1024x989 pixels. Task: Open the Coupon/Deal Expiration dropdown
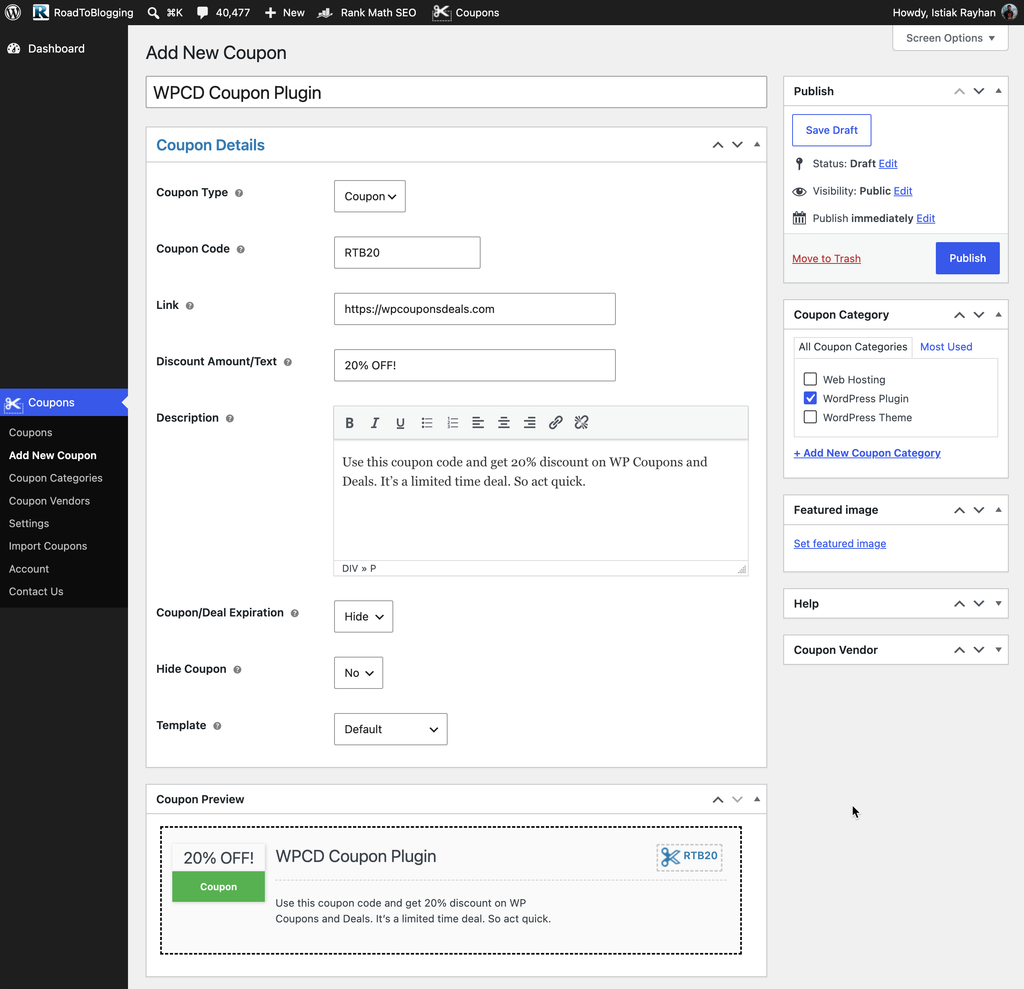[363, 617]
